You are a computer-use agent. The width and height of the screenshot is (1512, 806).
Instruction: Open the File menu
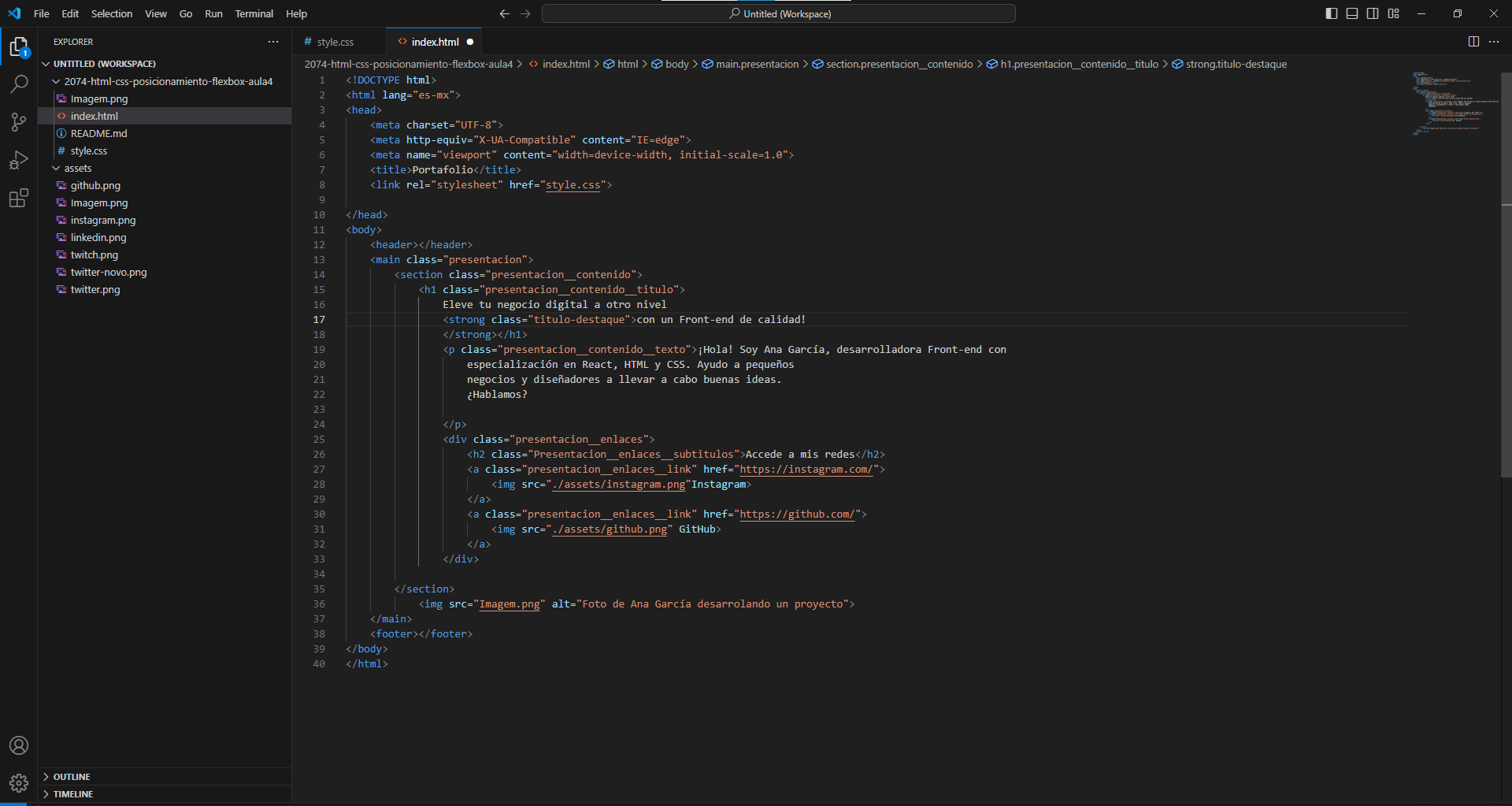click(x=42, y=13)
